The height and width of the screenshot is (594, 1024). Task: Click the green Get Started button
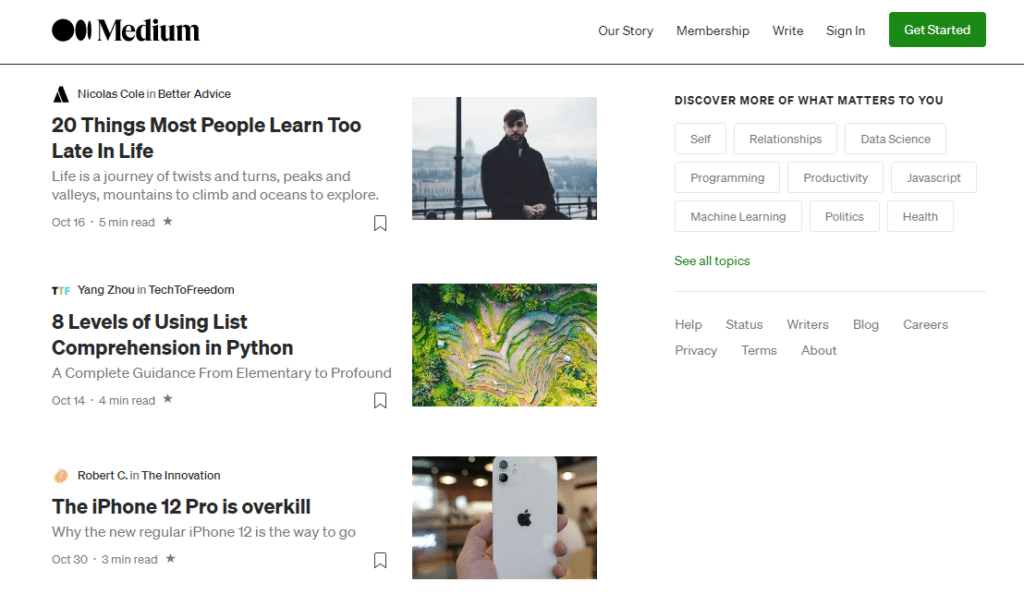pos(937,29)
